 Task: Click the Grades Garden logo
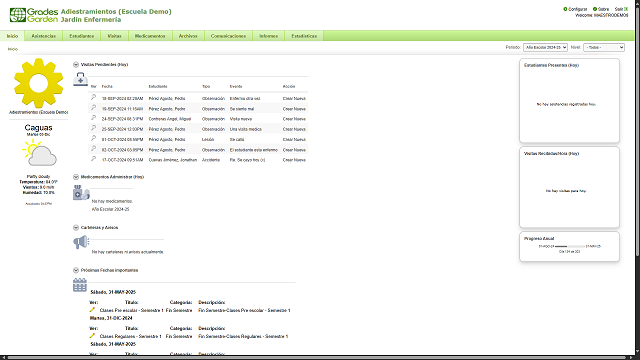(x=33, y=15)
